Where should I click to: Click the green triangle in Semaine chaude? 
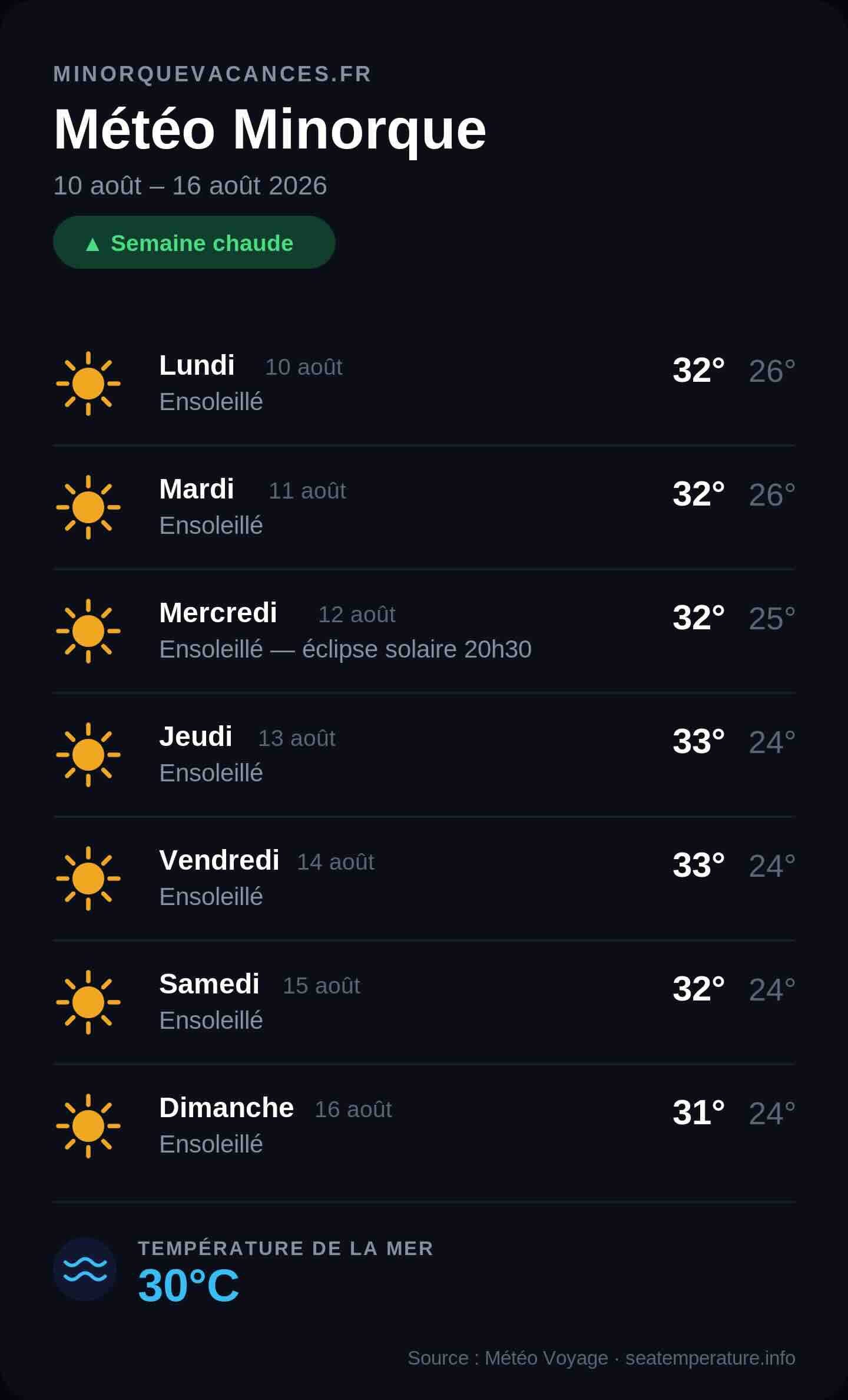tap(92, 244)
